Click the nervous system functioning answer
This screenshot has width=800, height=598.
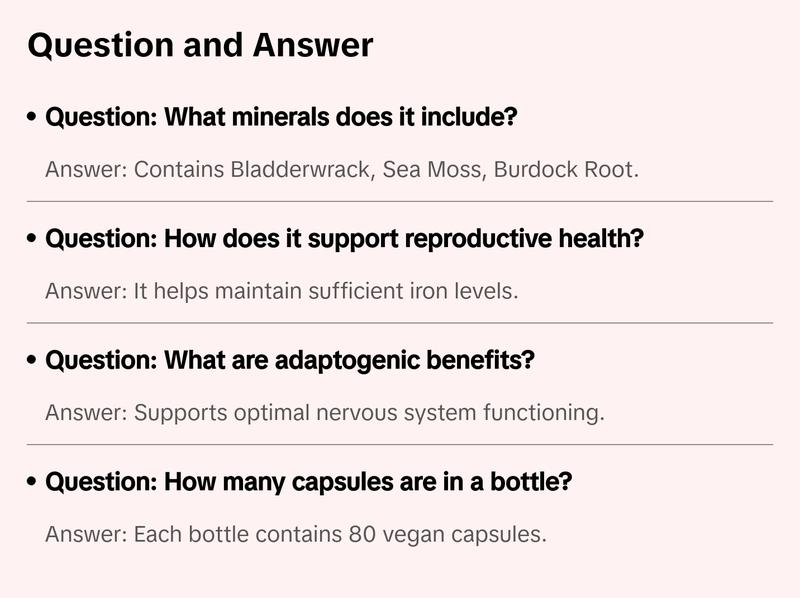(325, 412)
